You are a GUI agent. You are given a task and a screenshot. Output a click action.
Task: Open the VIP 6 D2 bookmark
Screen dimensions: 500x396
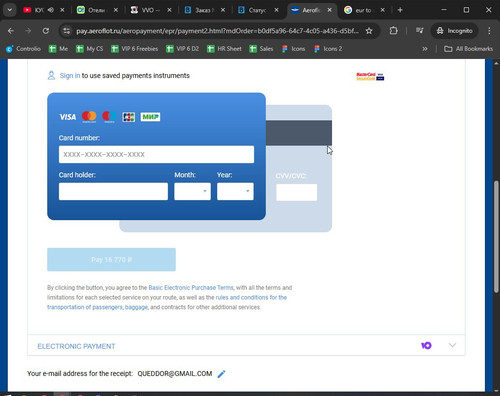(183, 49)
